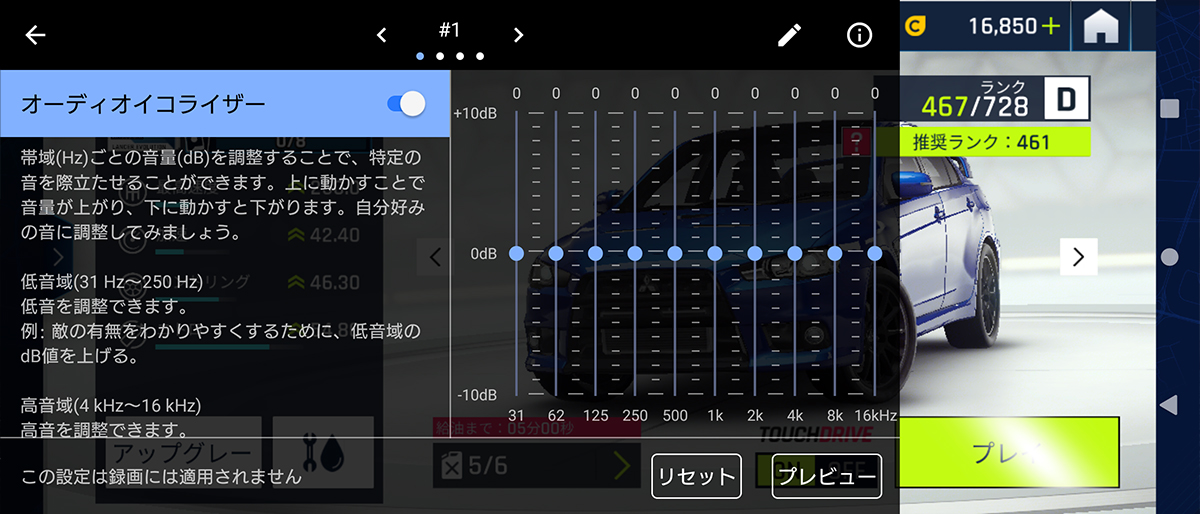Tap the back arrow icon
Viewport: 1200px width, 514px height.
click(x=36, y=35)
